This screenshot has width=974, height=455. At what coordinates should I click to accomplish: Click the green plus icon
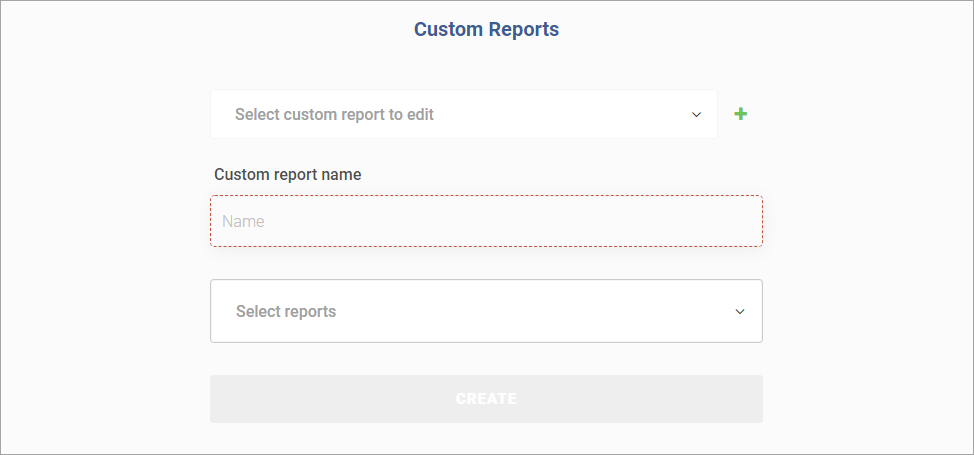click(740, 114)
